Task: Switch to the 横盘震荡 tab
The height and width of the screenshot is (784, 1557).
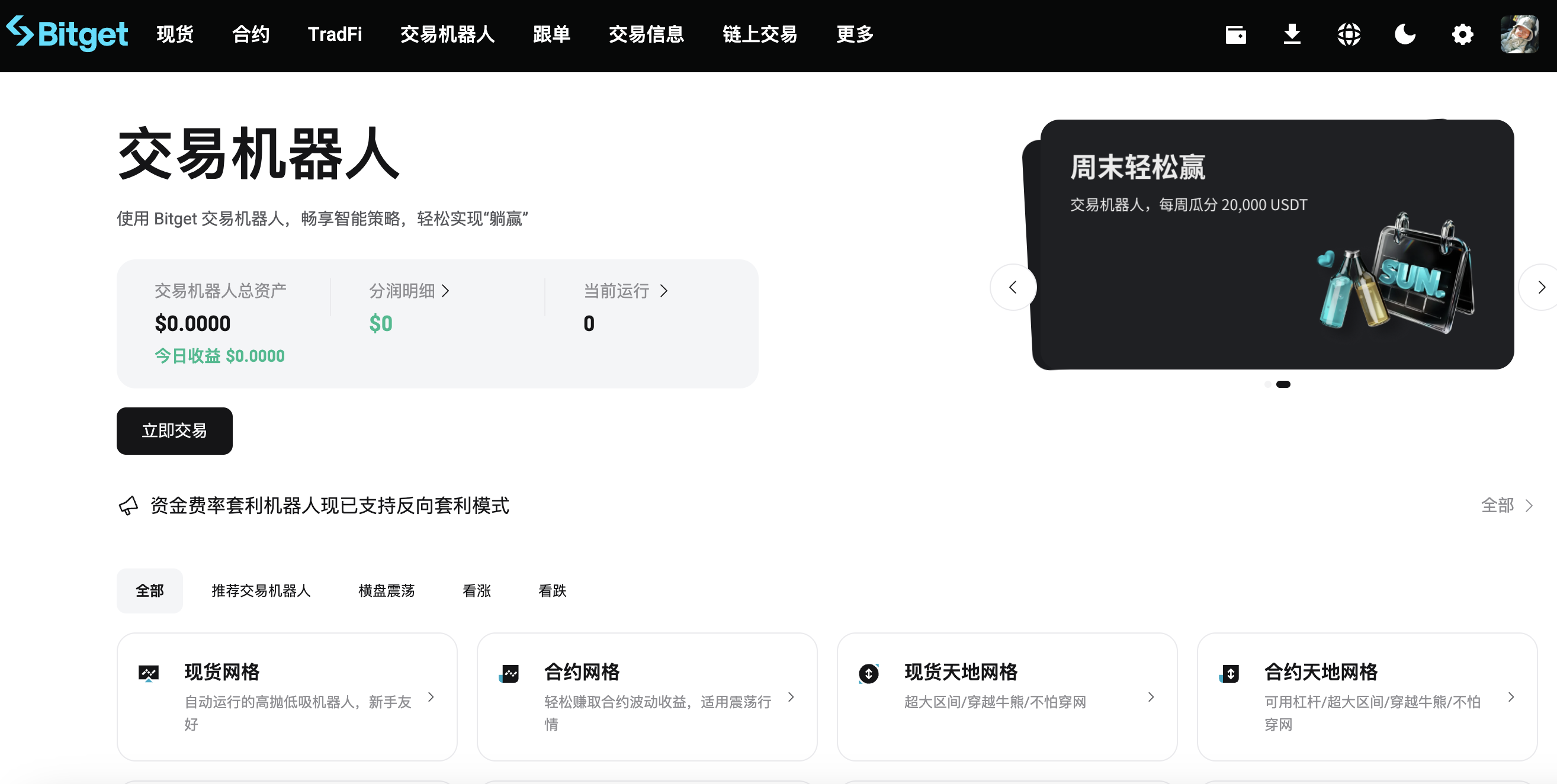Action: click(x=386, y=590)
